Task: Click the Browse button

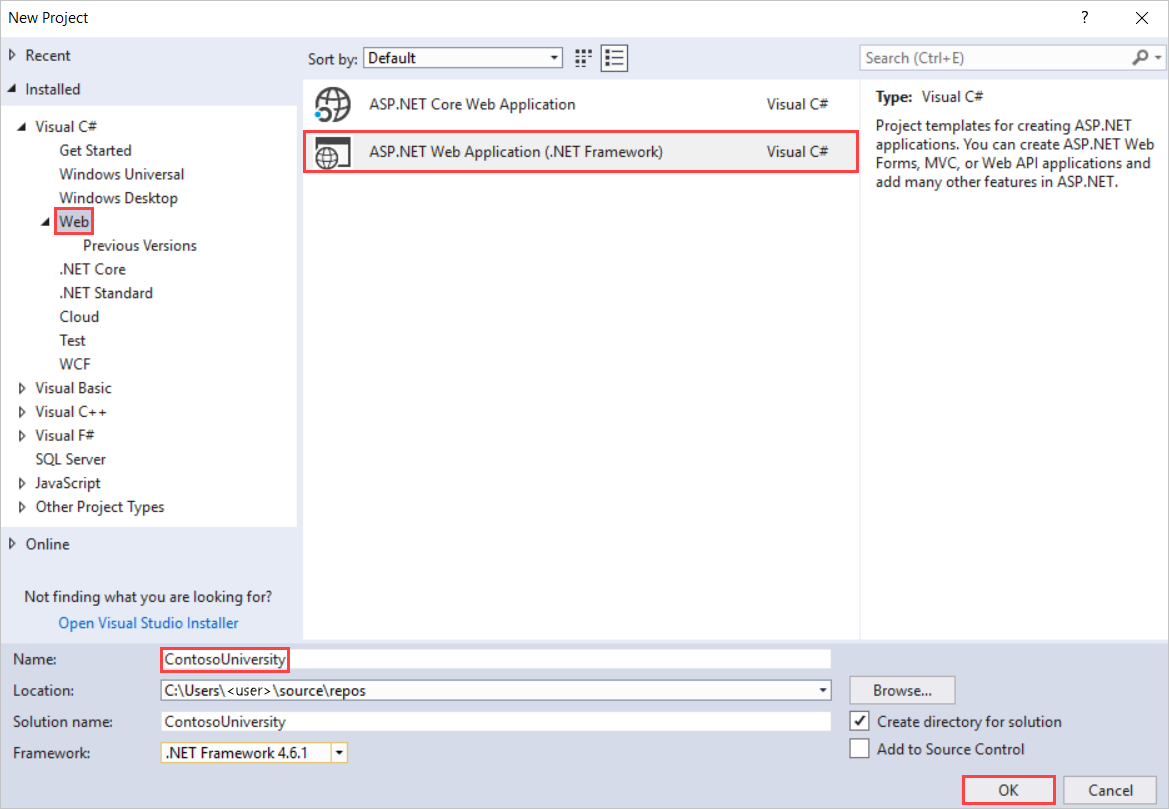Action: tap(900, 690)
